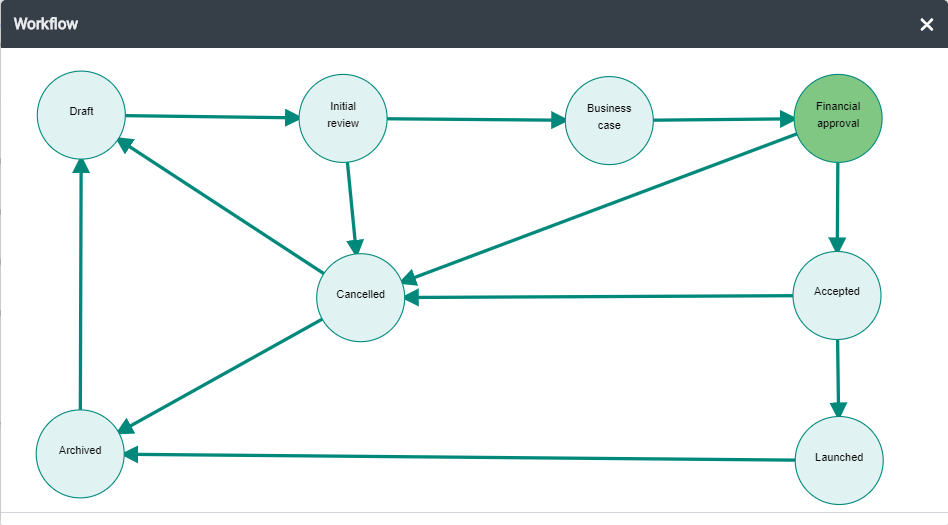The image size is (948, 525).
Task: Click the Workflow dialog title
Action: (46, 24)
